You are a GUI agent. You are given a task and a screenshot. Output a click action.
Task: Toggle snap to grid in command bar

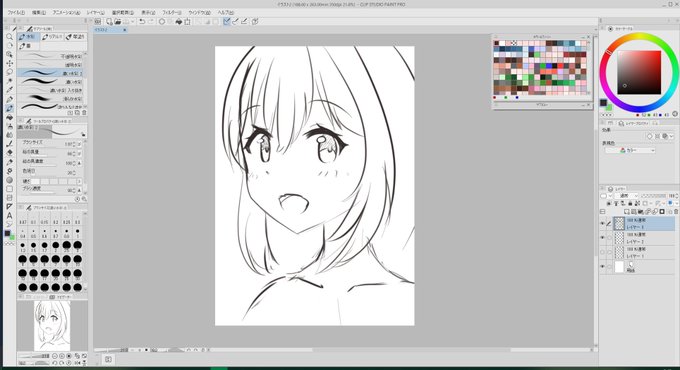coord(245,22)
